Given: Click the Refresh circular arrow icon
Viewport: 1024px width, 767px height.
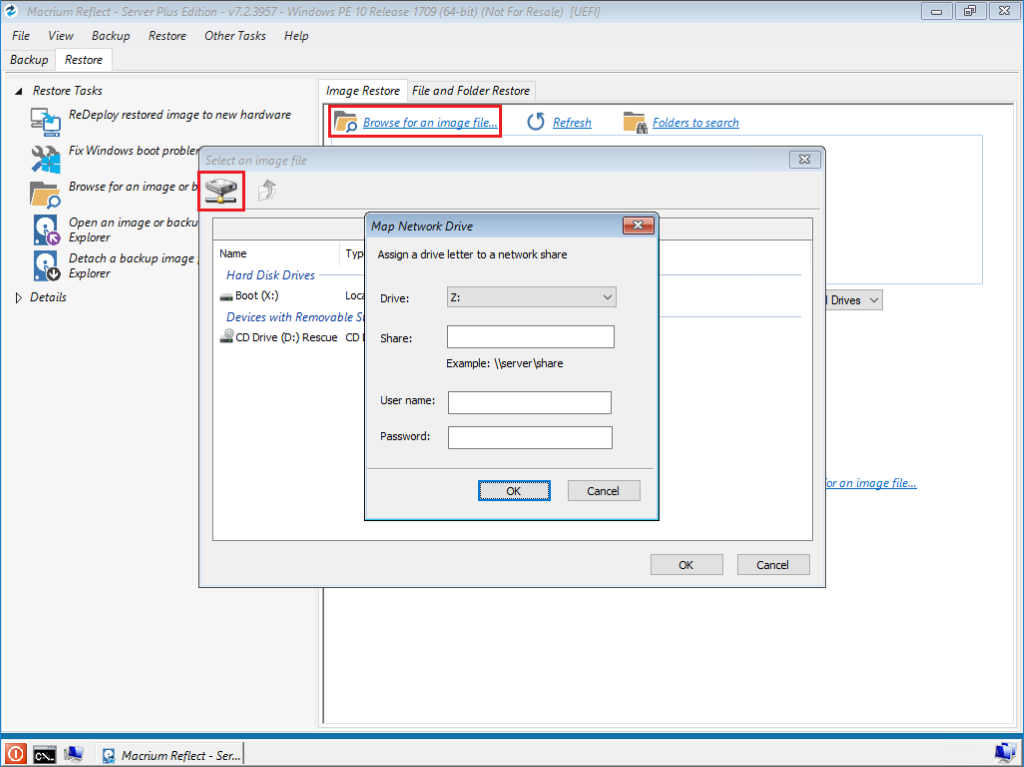Looking at the screenshot, I should [536, 122].
